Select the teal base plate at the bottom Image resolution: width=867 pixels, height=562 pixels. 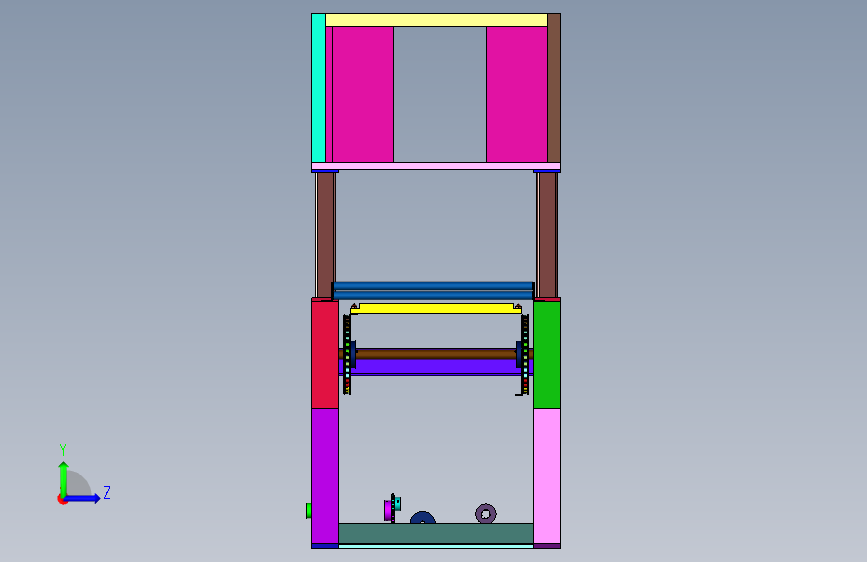(436, 534)
